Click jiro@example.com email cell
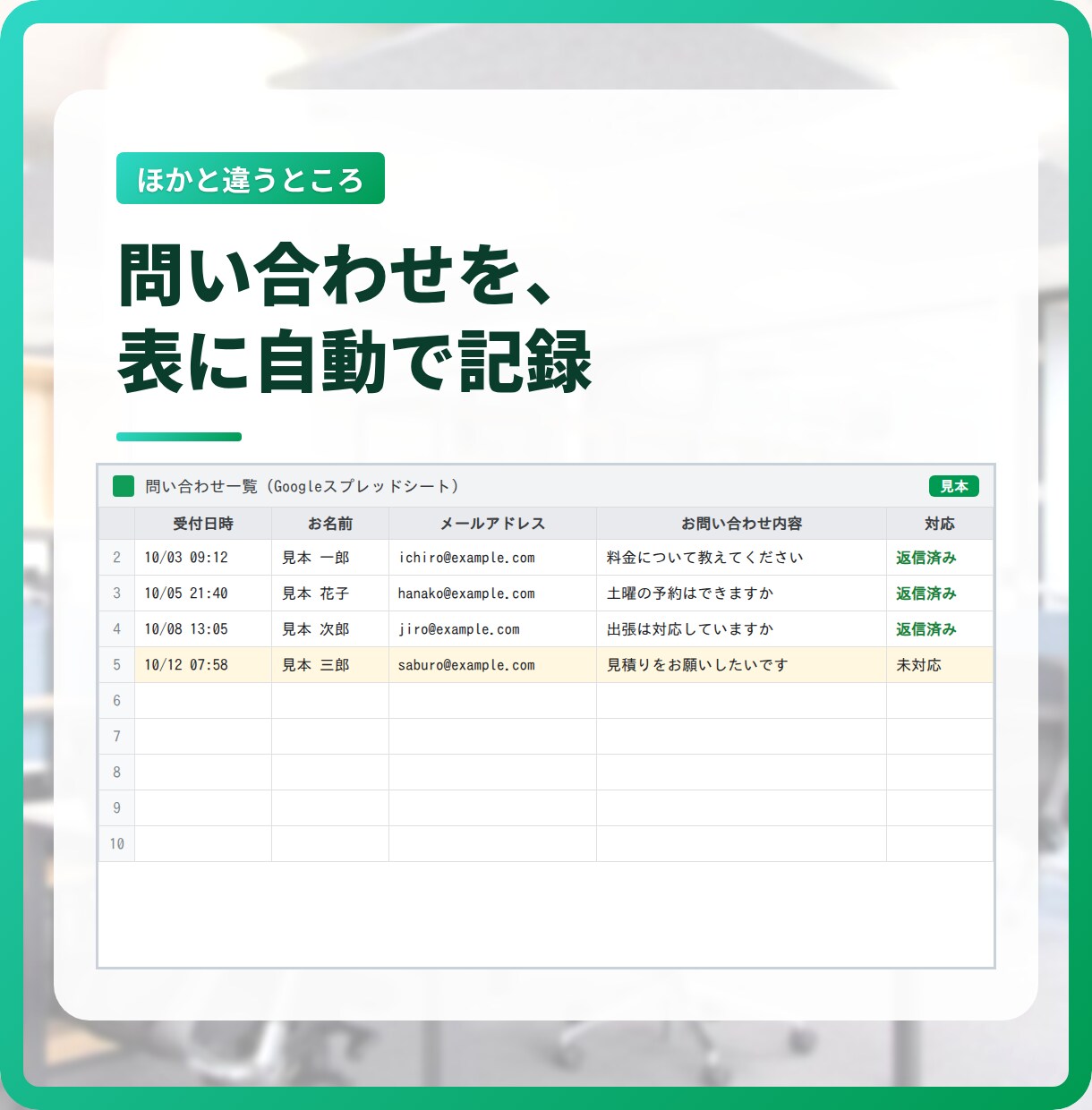The height and width of the screenshot is (1110, 1092). (x=493, y=629)
